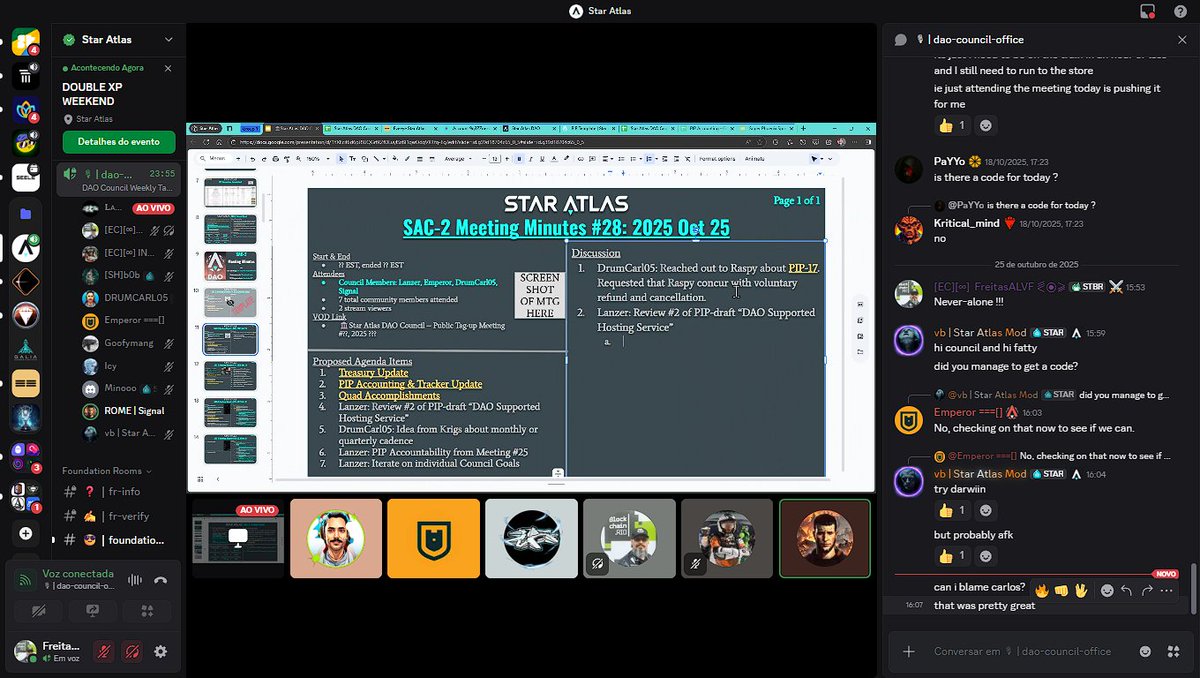1200x678 pixels.
Task: Unmute the microphone
Action: 102,652
